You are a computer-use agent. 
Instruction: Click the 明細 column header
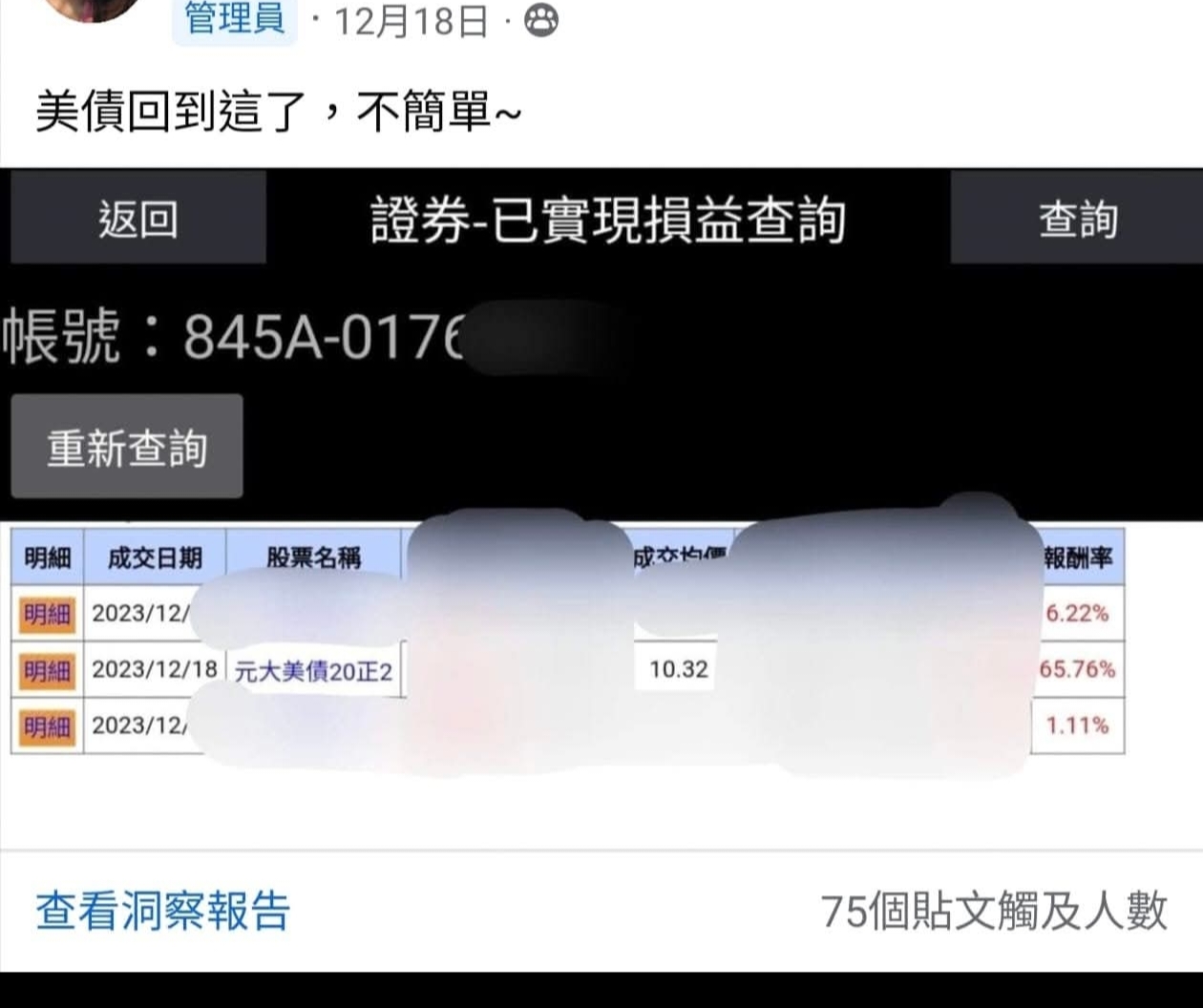(x=47, y=557)
